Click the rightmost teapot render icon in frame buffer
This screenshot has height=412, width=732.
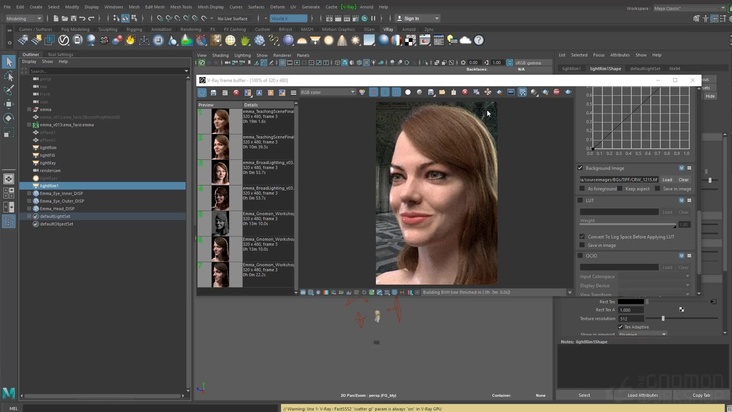click(x=568, y=92)
